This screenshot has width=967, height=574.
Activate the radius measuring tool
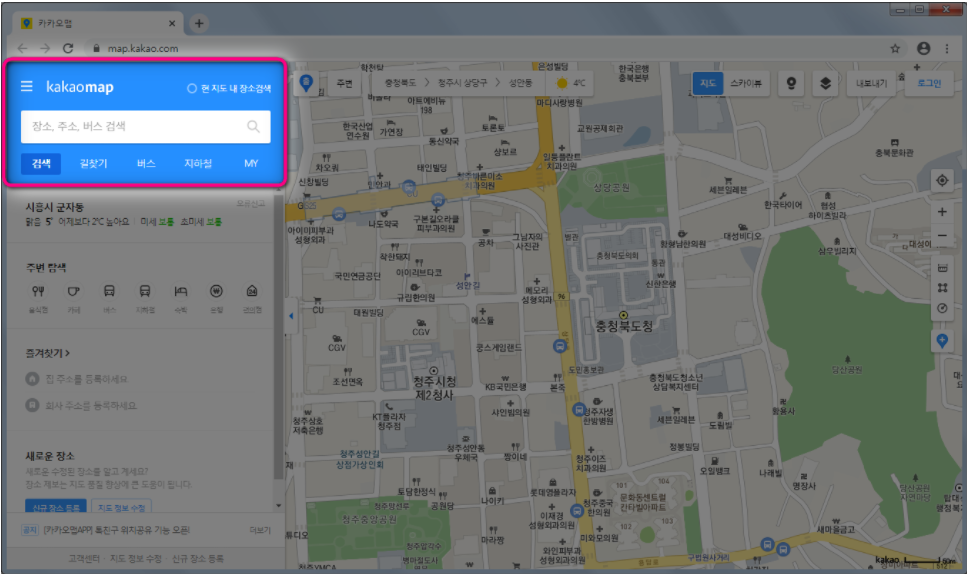[x=942, y=308]
